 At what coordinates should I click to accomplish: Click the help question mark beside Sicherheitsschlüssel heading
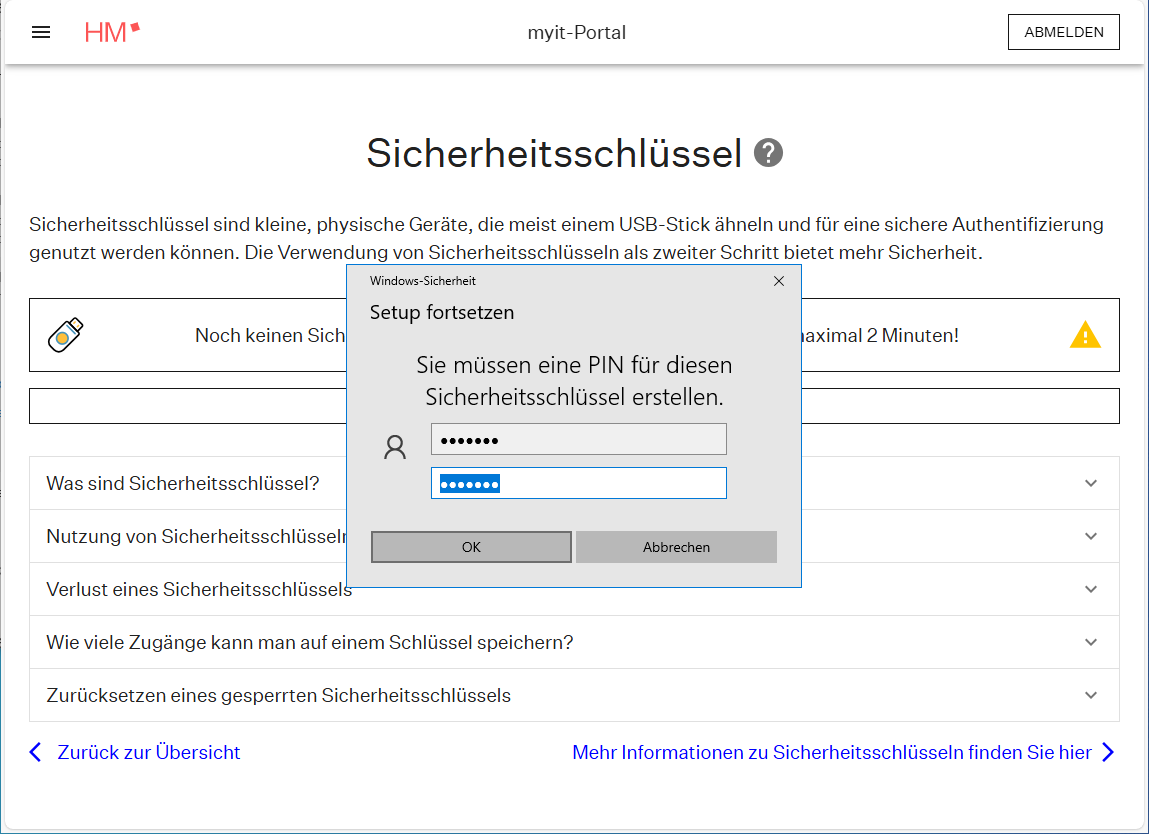pyautogui.click(x=768, y=153)
